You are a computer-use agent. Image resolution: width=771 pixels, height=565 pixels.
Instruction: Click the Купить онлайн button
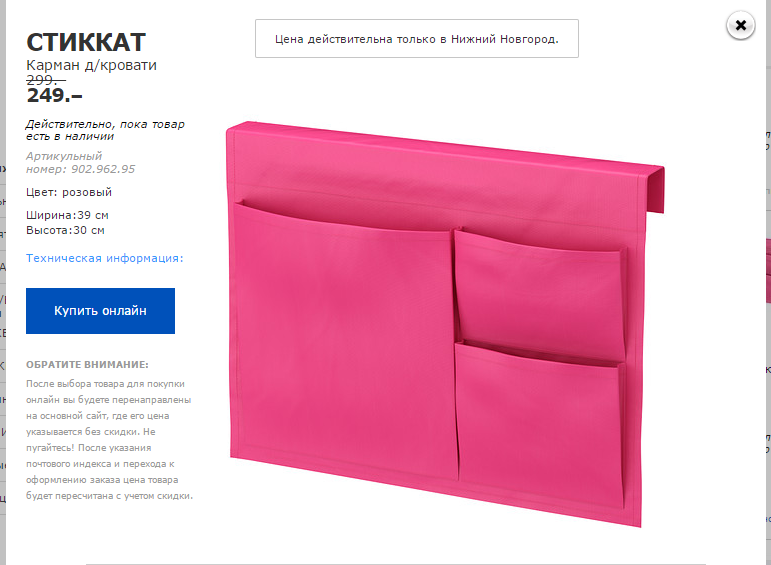click(x=100, y=311)
